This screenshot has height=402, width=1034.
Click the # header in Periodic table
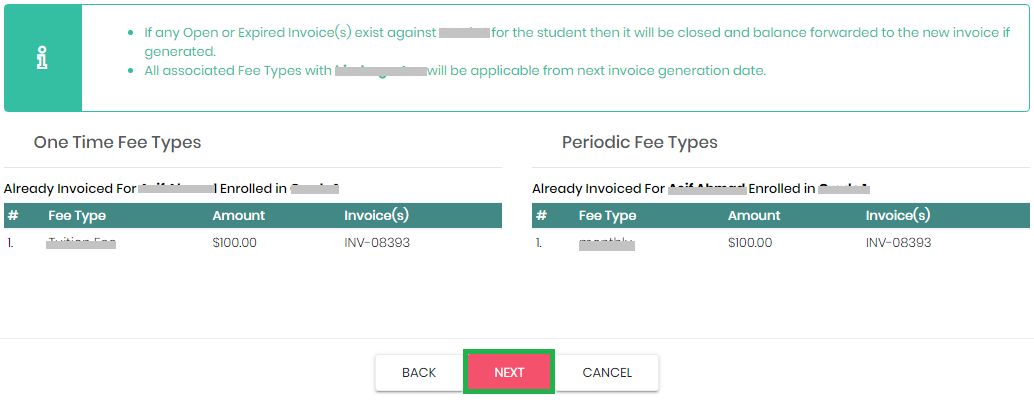pos(541,215)
